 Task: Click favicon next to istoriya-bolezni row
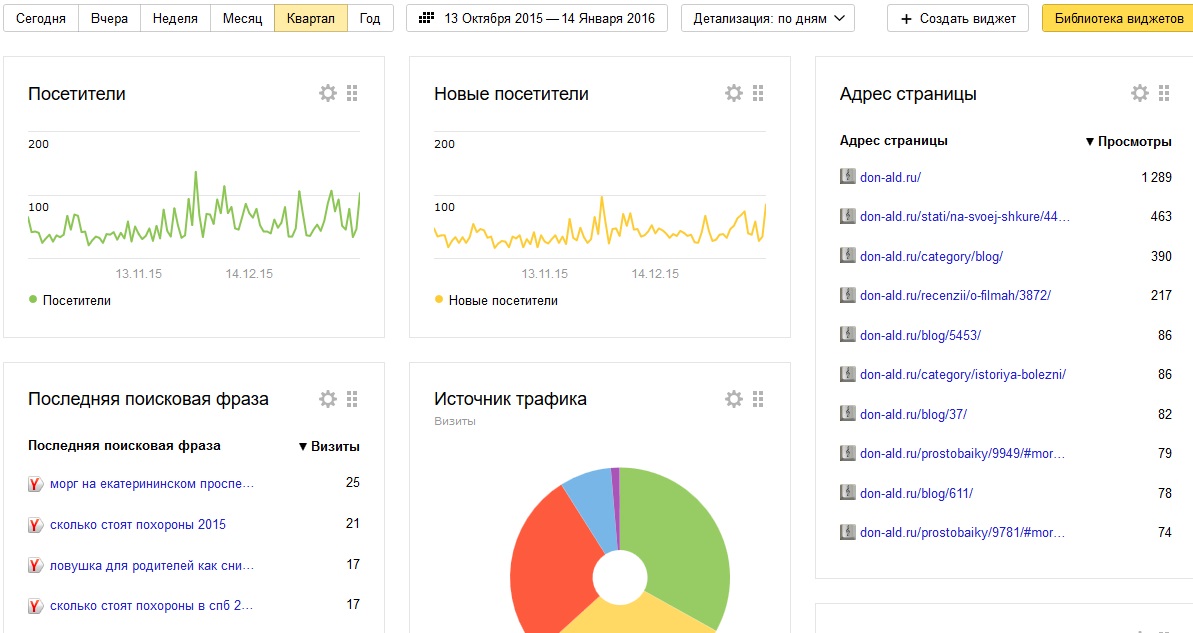click(848, 374)
